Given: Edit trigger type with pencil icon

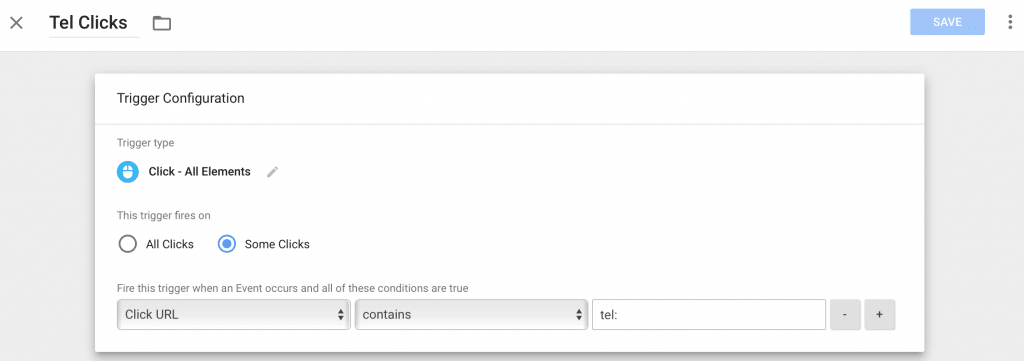Looking at the screenshot, I should pos(272,172).
